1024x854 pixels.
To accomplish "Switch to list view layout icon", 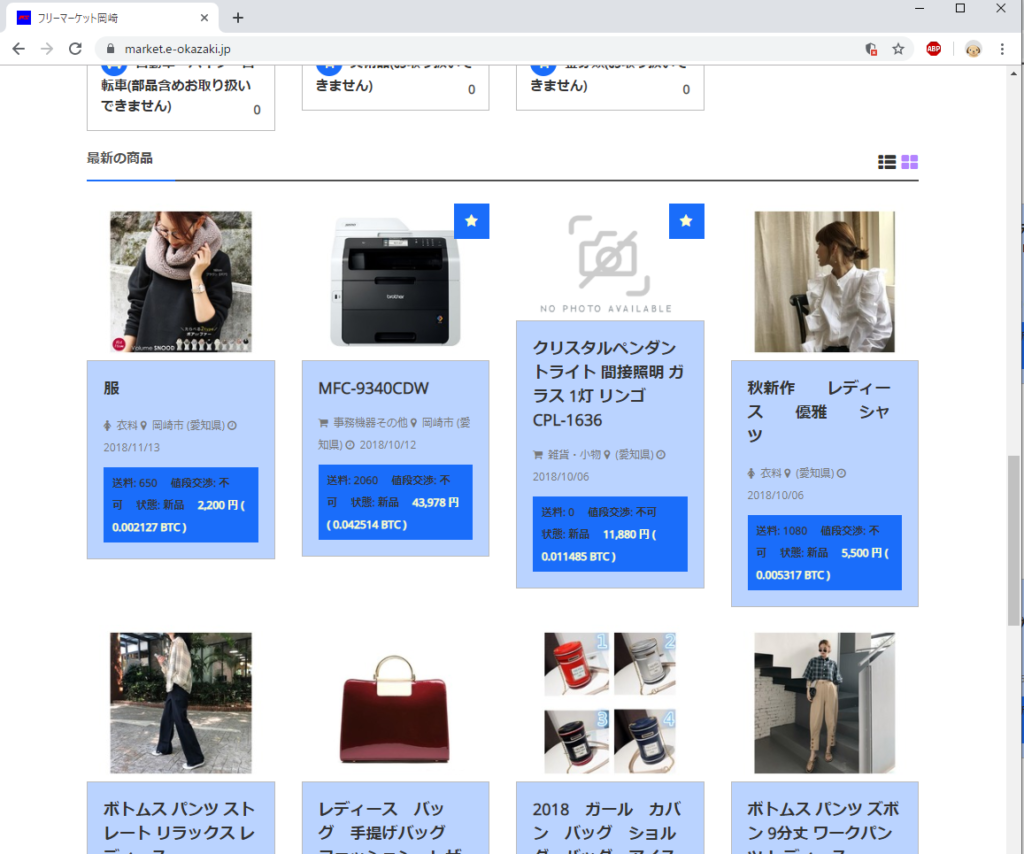I will coord(887,162).
